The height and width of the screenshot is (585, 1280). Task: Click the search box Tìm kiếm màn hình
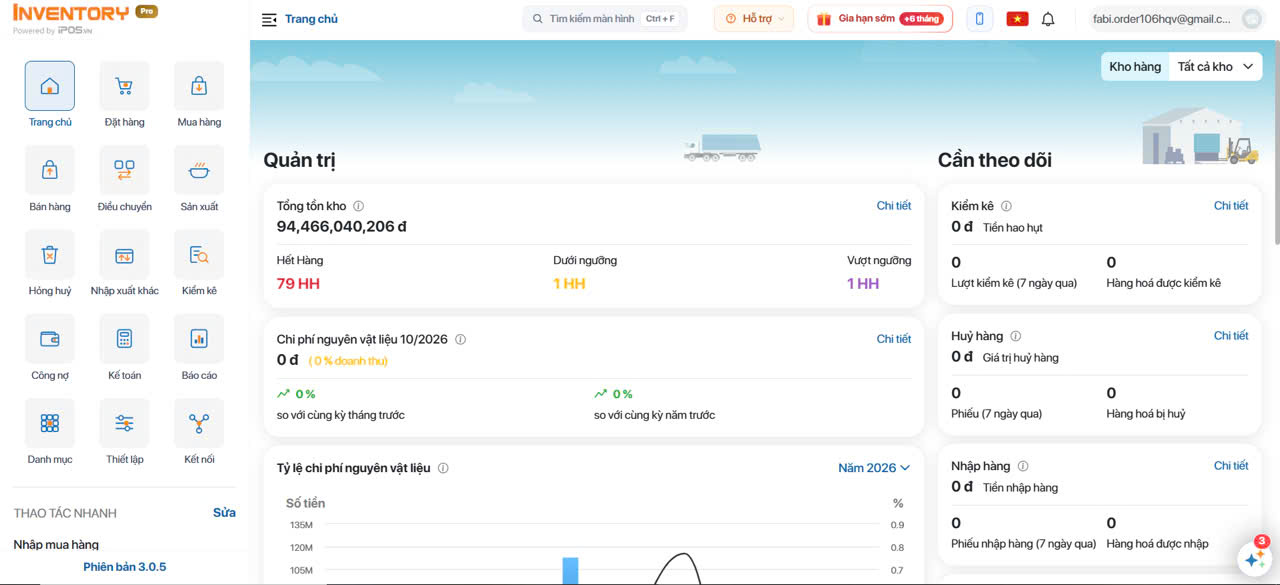click(605, 19)
